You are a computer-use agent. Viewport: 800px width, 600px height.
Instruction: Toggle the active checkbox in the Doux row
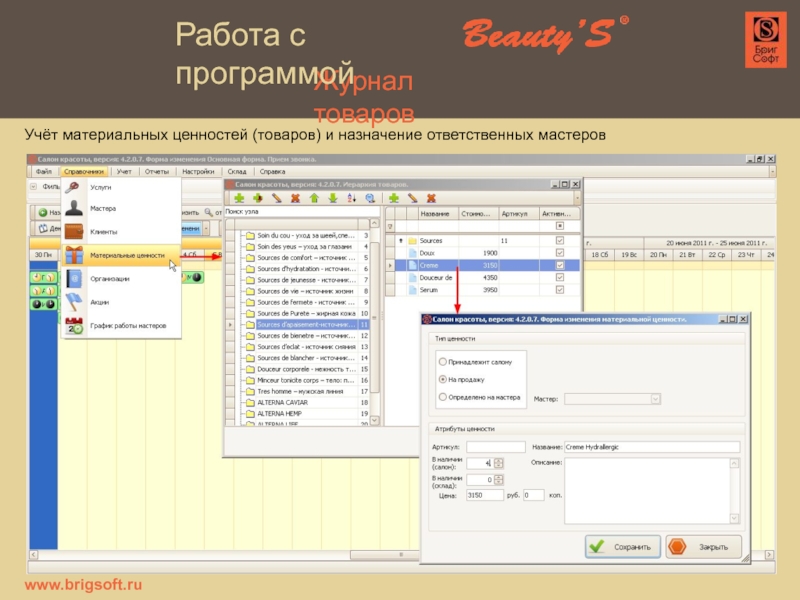pyautogui.click(x=560, y=253)
